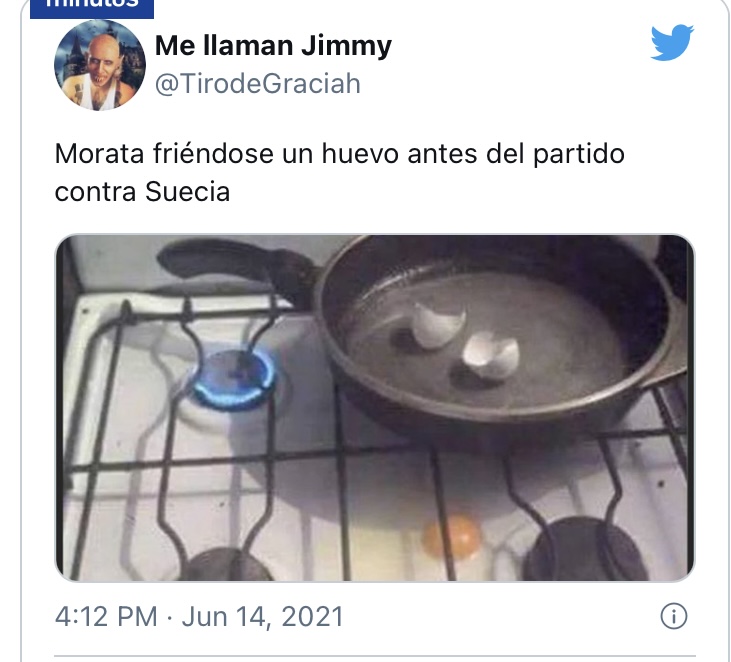Click the @TirodeGraciah handle
Viewport: 731px width, 662px height.
tap(257, 84)
